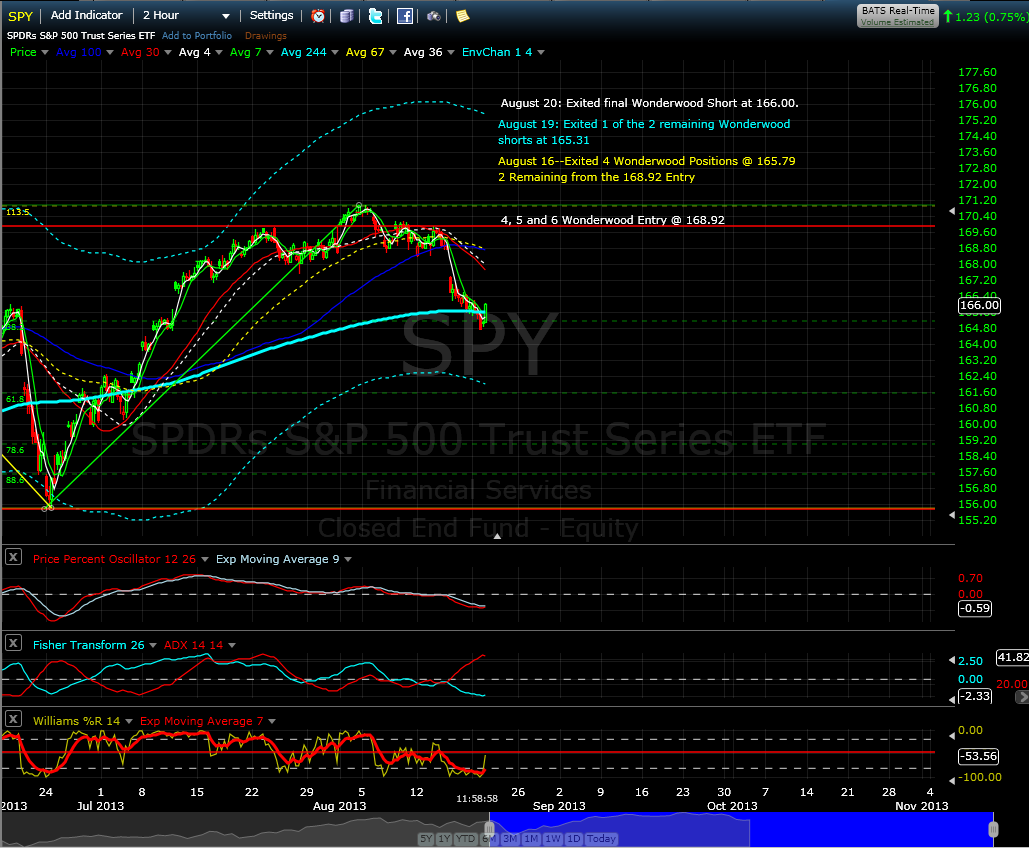Click the August 20 exit annotation text
The width and height of the screenshot is (1029, 848).
click(650, 103)
